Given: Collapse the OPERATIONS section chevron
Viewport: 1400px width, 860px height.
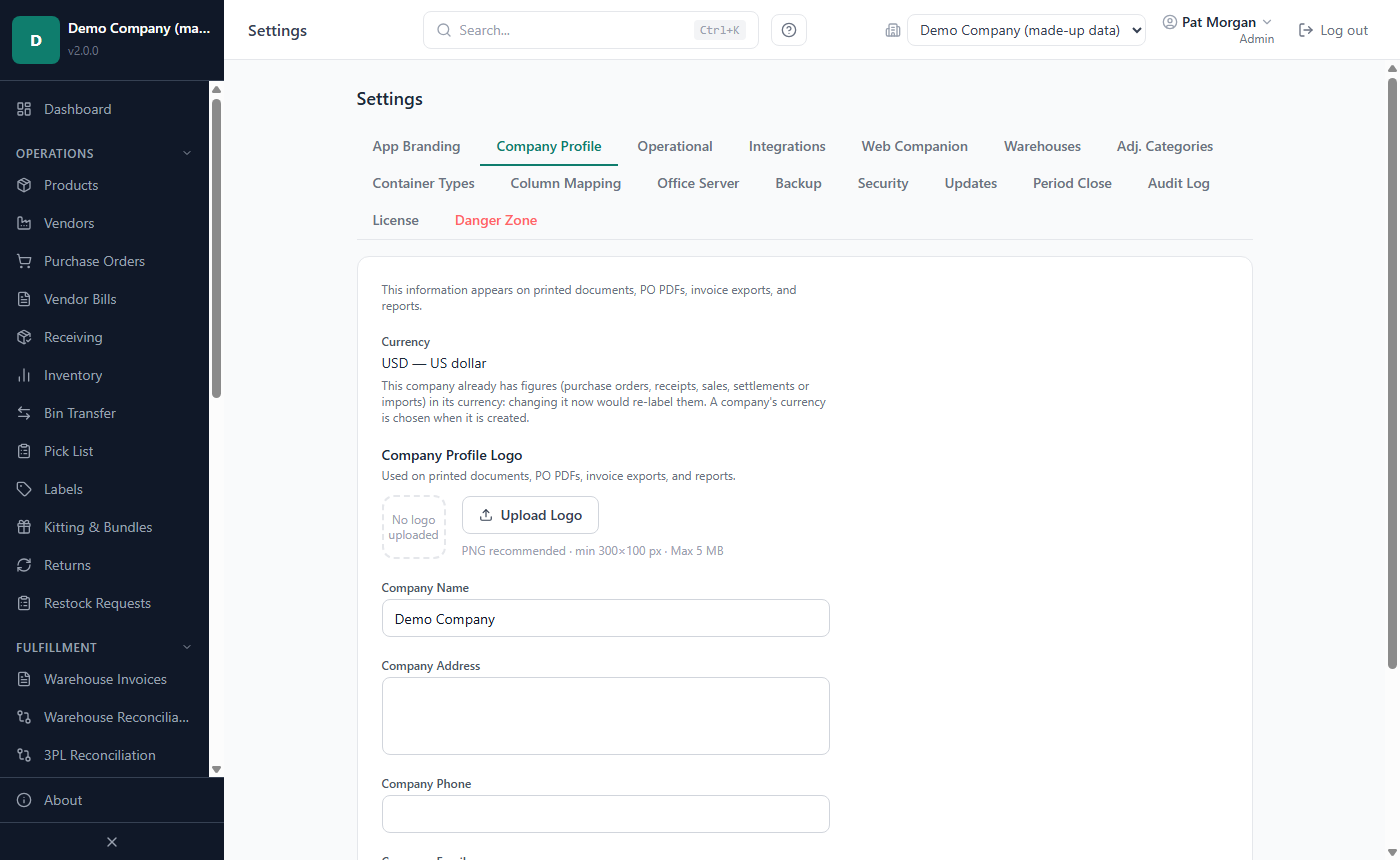Looking at the screenshot, I should pyautogui.click(x=186, y=153).
